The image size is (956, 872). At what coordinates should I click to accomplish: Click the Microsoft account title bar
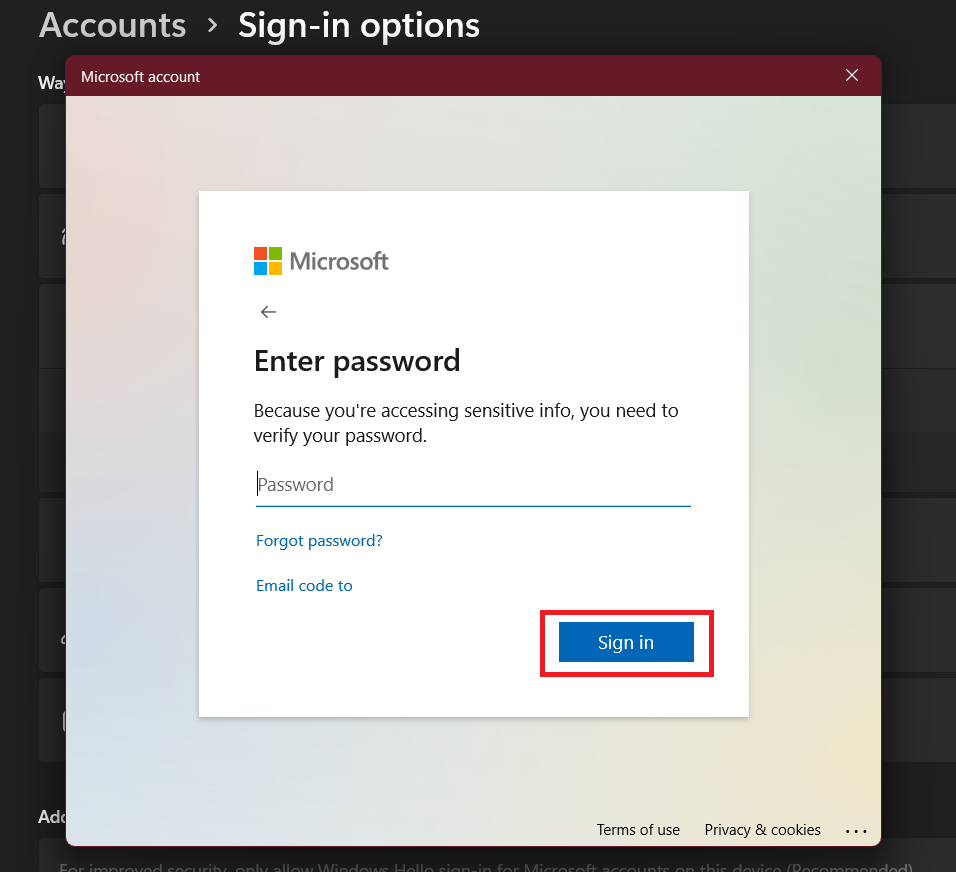400,76
